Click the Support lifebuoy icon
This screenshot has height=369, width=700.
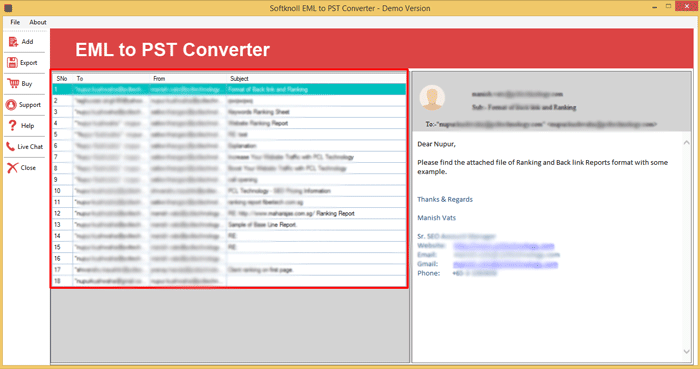[x=11, y=104]
